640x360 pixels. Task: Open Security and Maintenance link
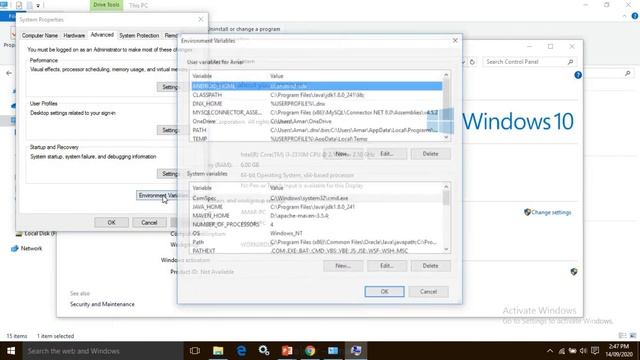click(x=102, y=304)
